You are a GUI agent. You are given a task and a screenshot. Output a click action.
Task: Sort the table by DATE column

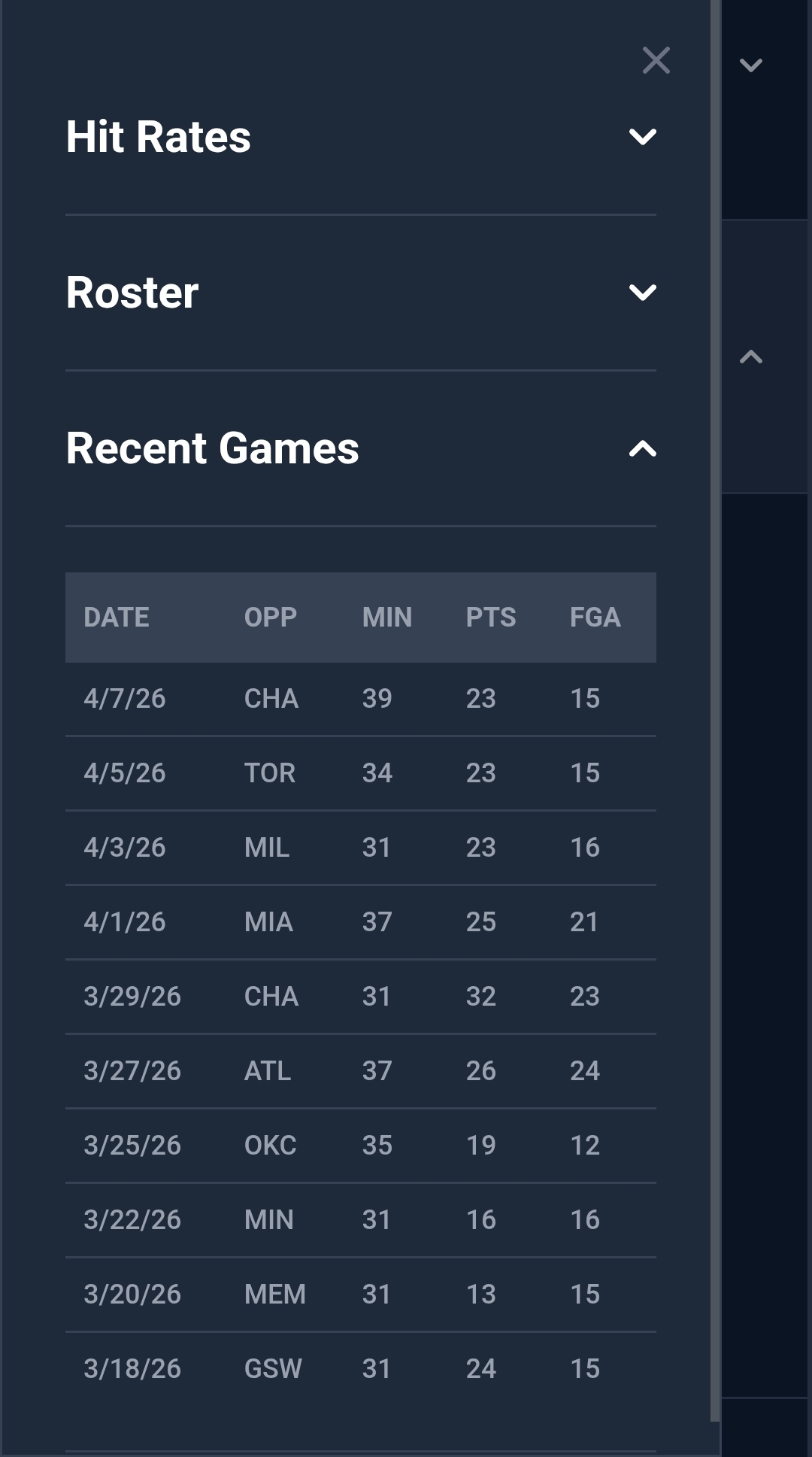(x=116, y=618)
